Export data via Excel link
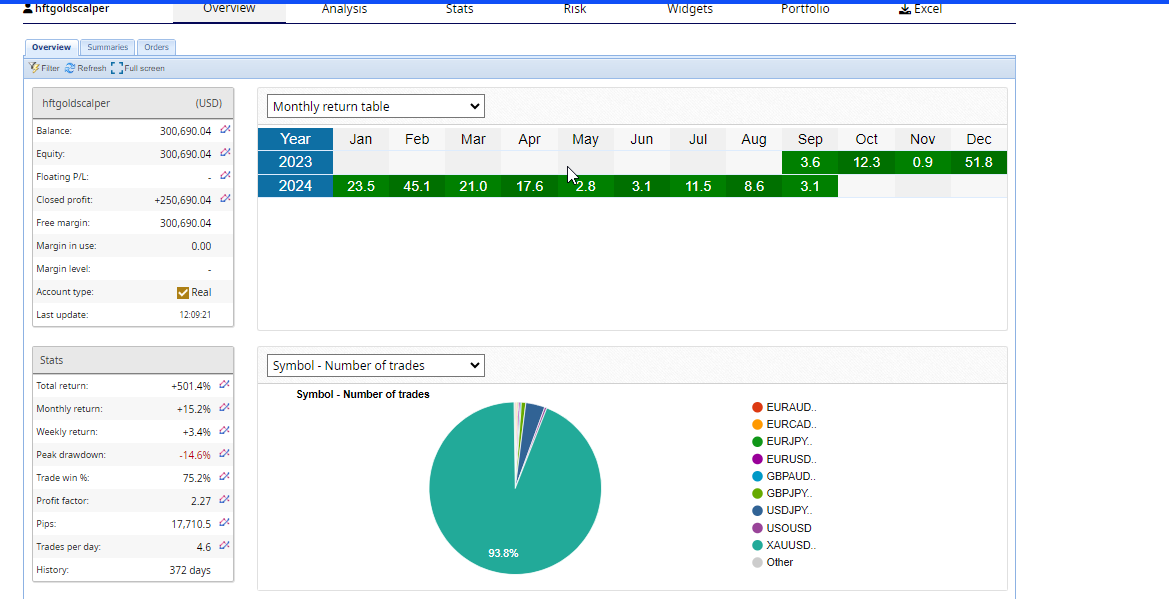 (x=920, y=9)
